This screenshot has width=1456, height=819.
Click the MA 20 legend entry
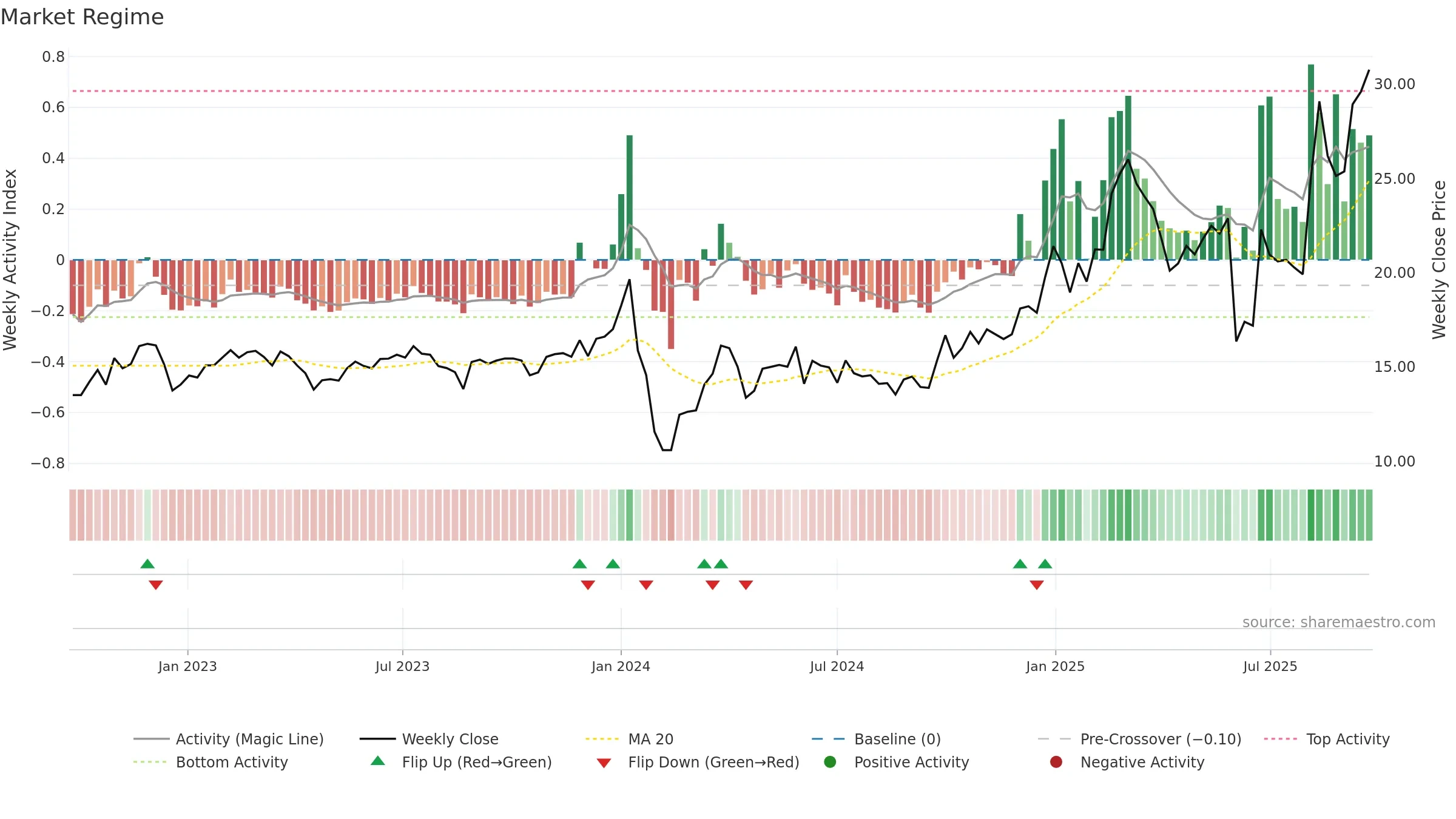(x=629, y=739)
